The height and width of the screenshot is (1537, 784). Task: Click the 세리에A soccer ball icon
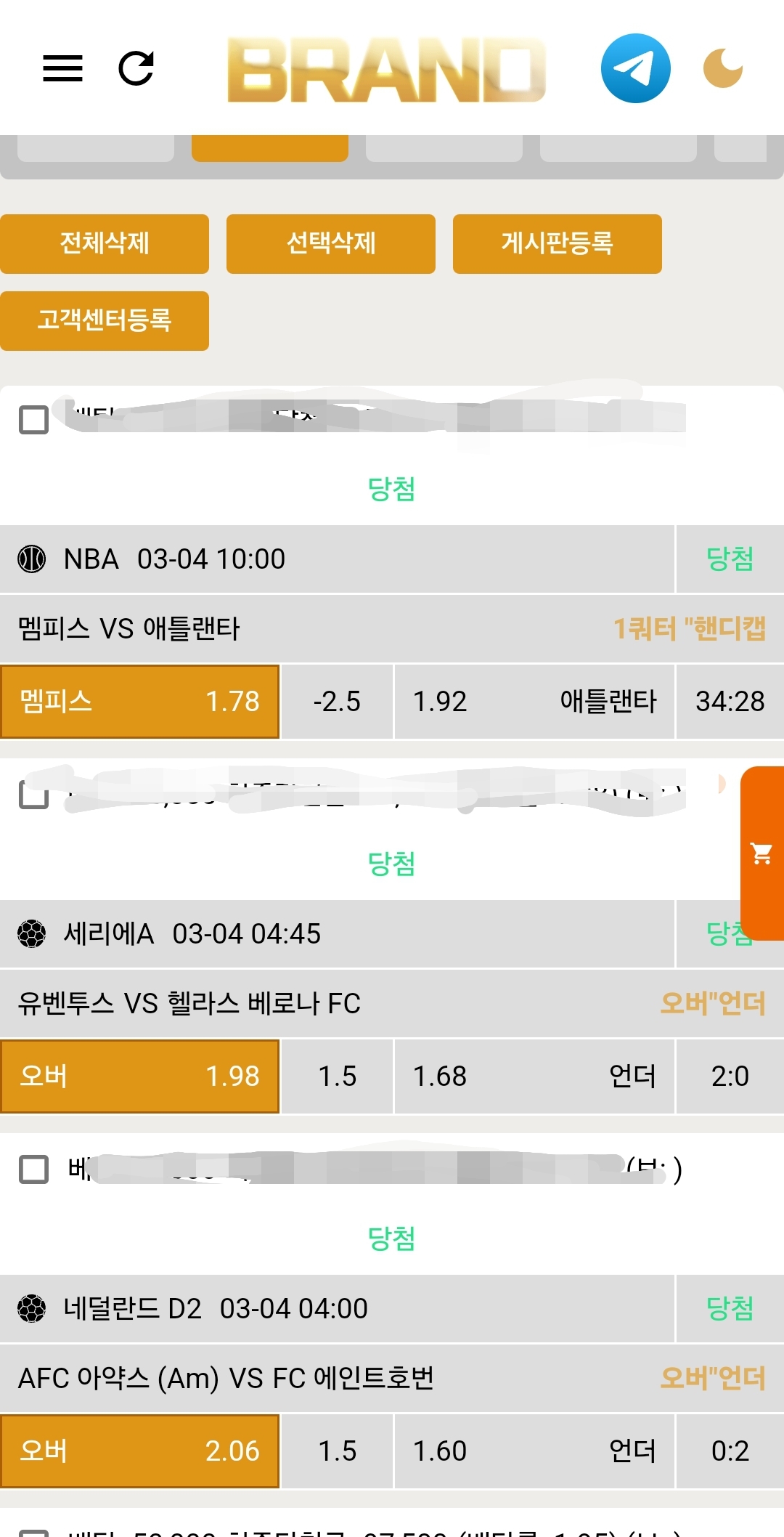coord(32,933)
